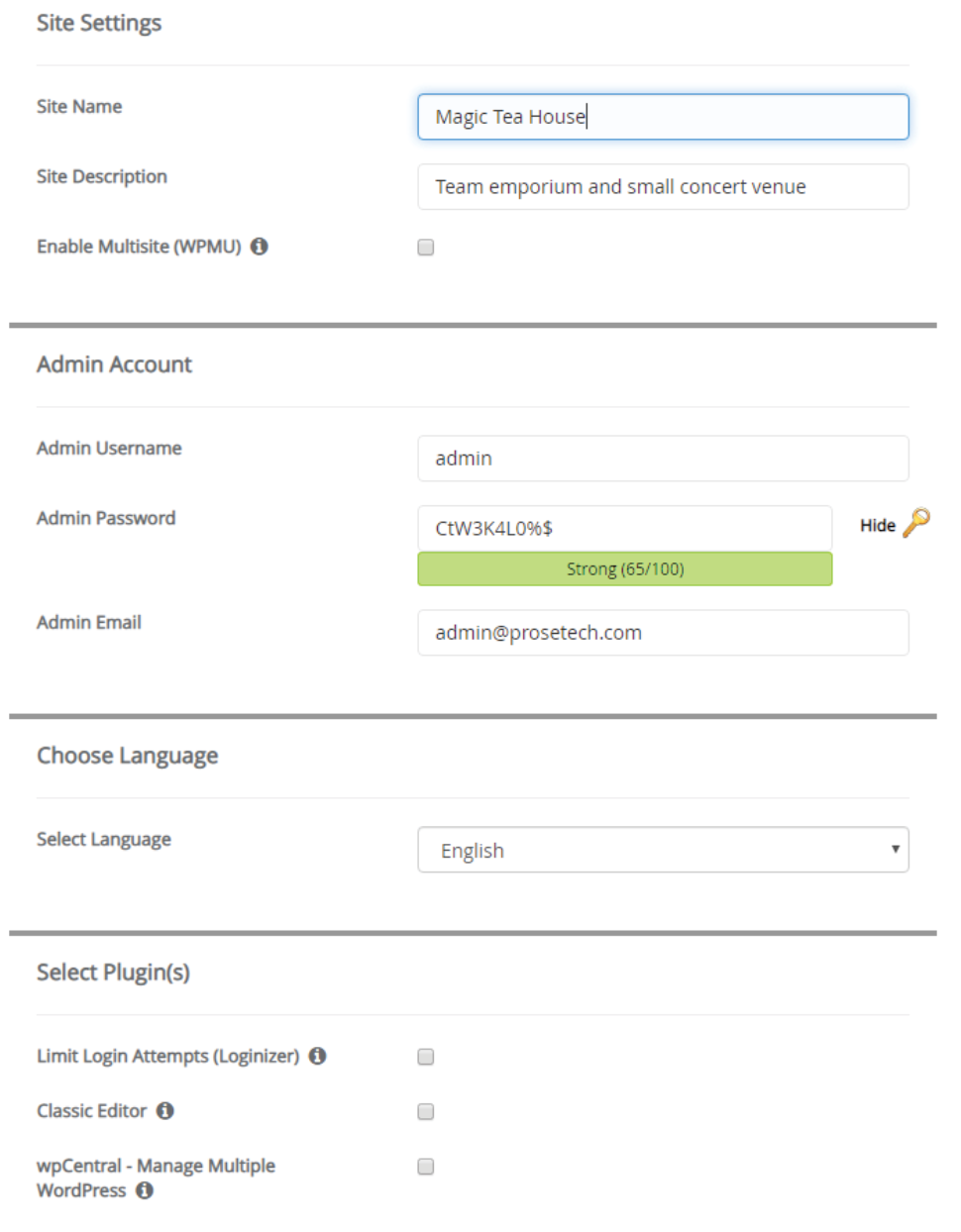Click the Site Name input field
961x1232 pixels.
click(x=662, y=117)
